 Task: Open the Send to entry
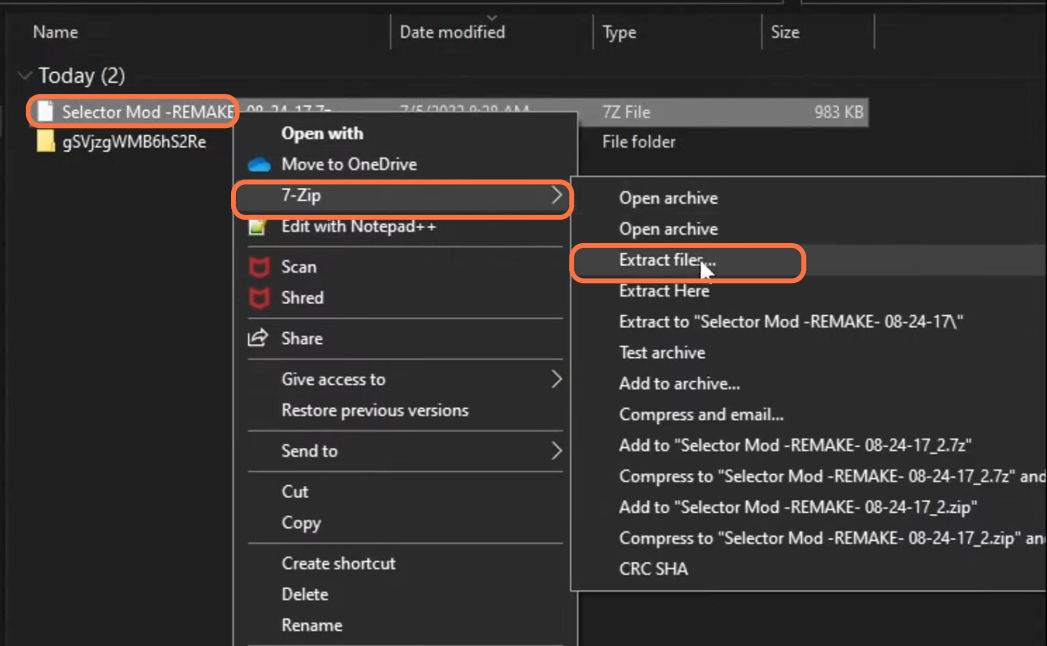tap(309, 451)
